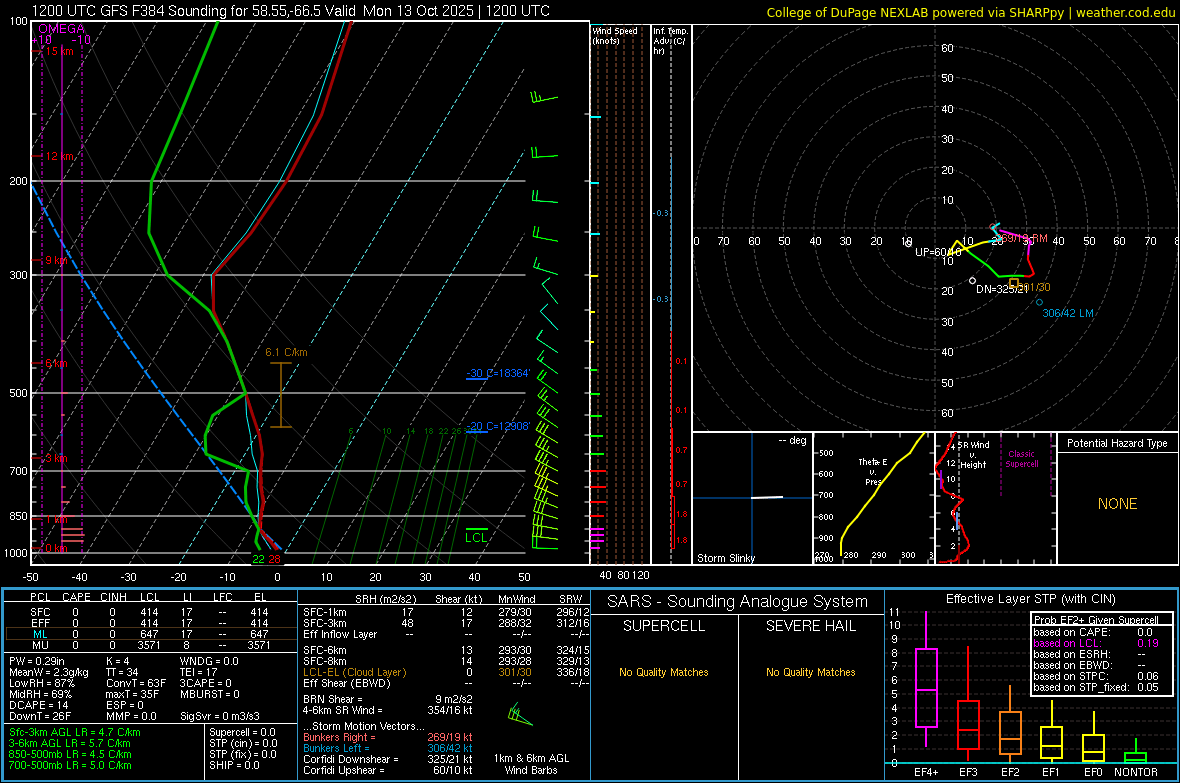Click the 6.1 C/km lapse rate label
The image size is (1180, 783).
(286, 352)
